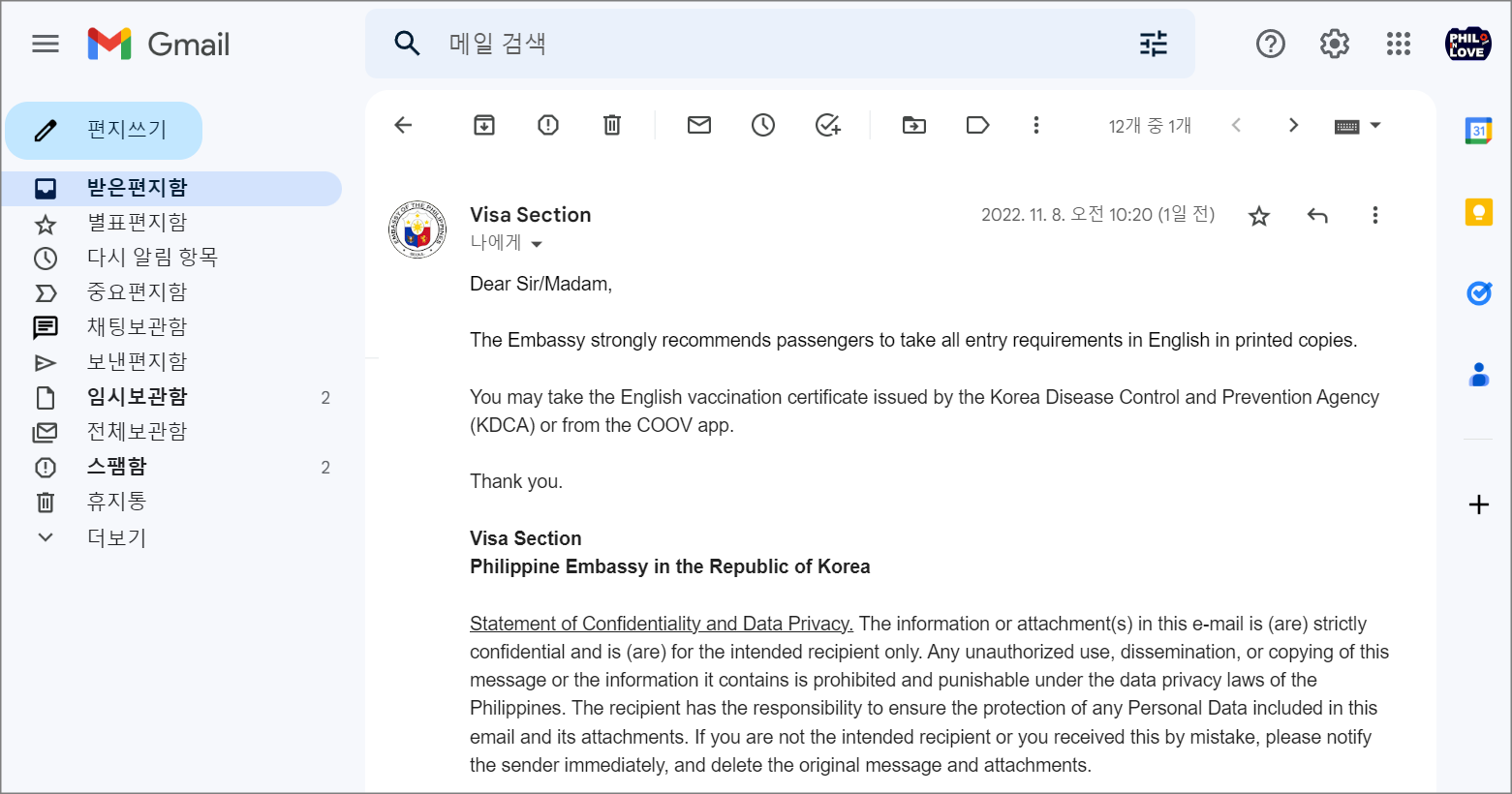Star this email
The image size is (1512, 794).
1259,216
